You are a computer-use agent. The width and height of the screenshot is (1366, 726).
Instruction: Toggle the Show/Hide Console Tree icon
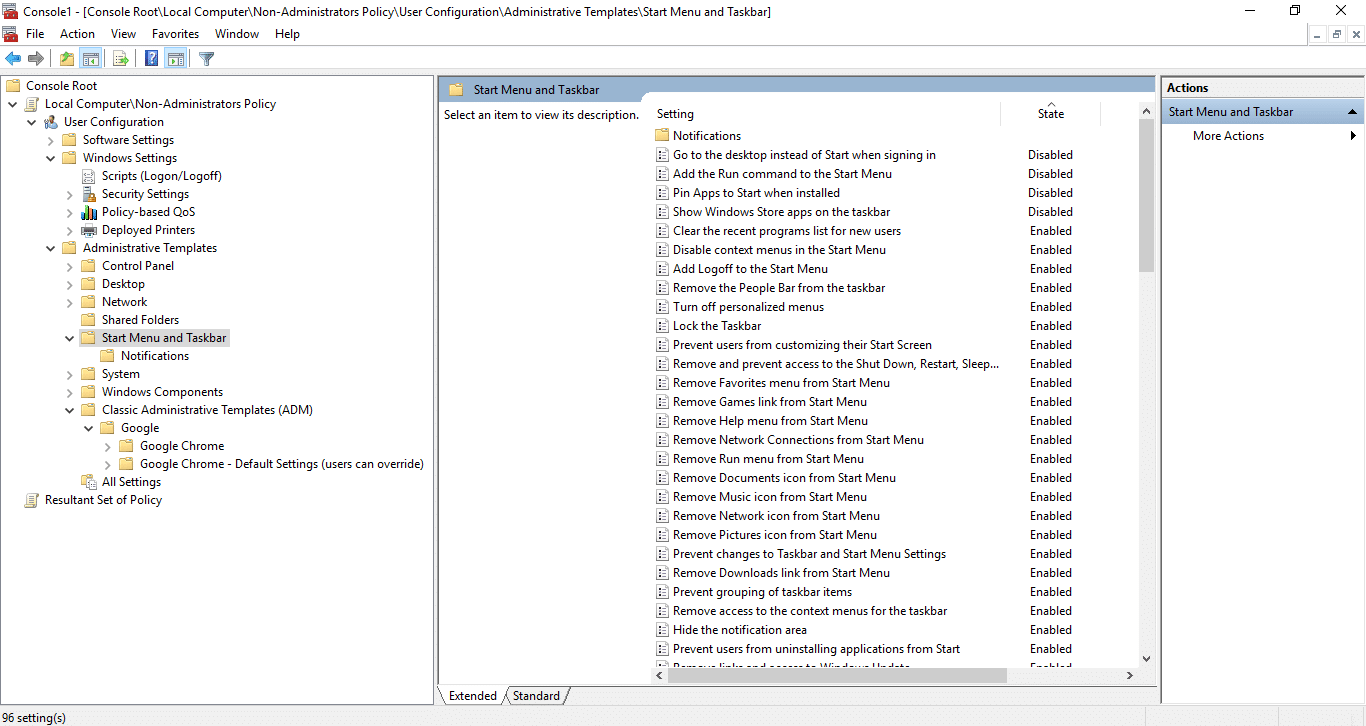tap(90, 59)
